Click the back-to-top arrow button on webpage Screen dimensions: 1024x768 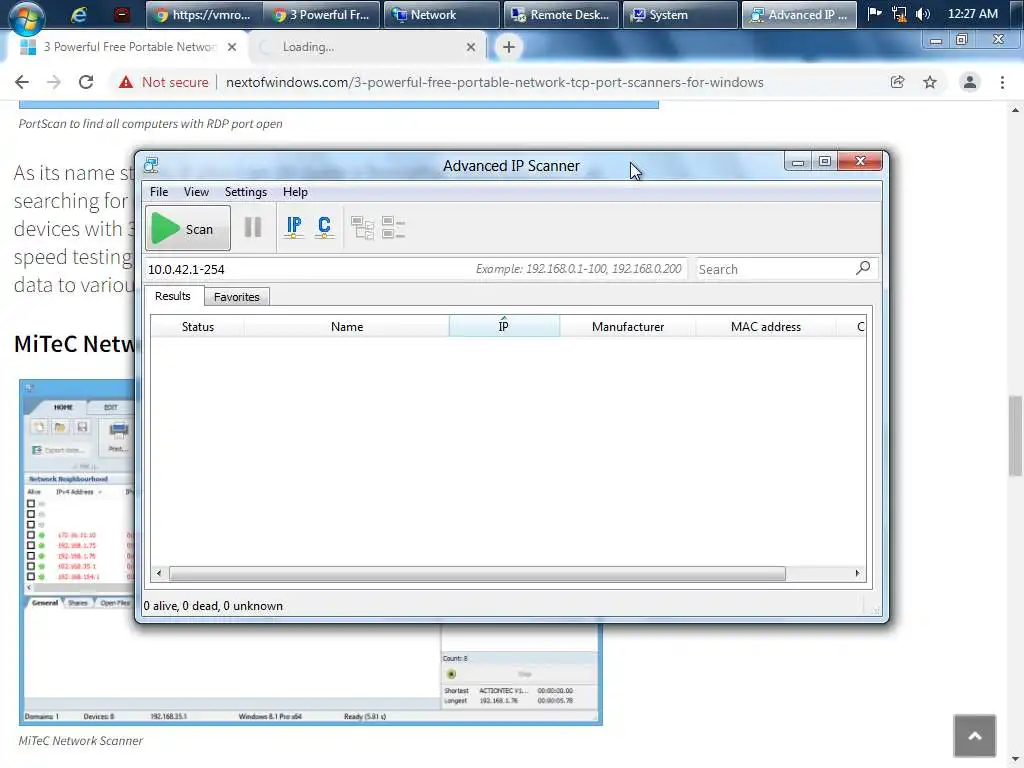[x=974, y=735]
